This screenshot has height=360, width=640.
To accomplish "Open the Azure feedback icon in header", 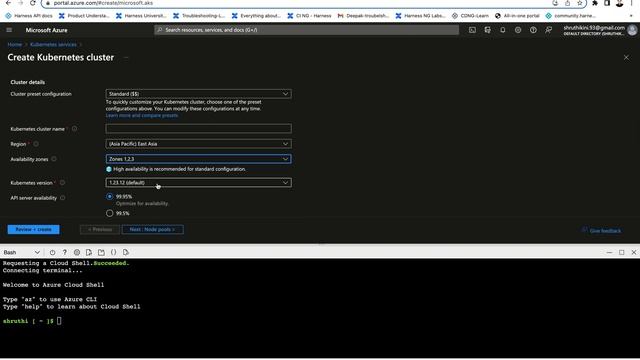I will pyautogui.click(x=549, y=30).
